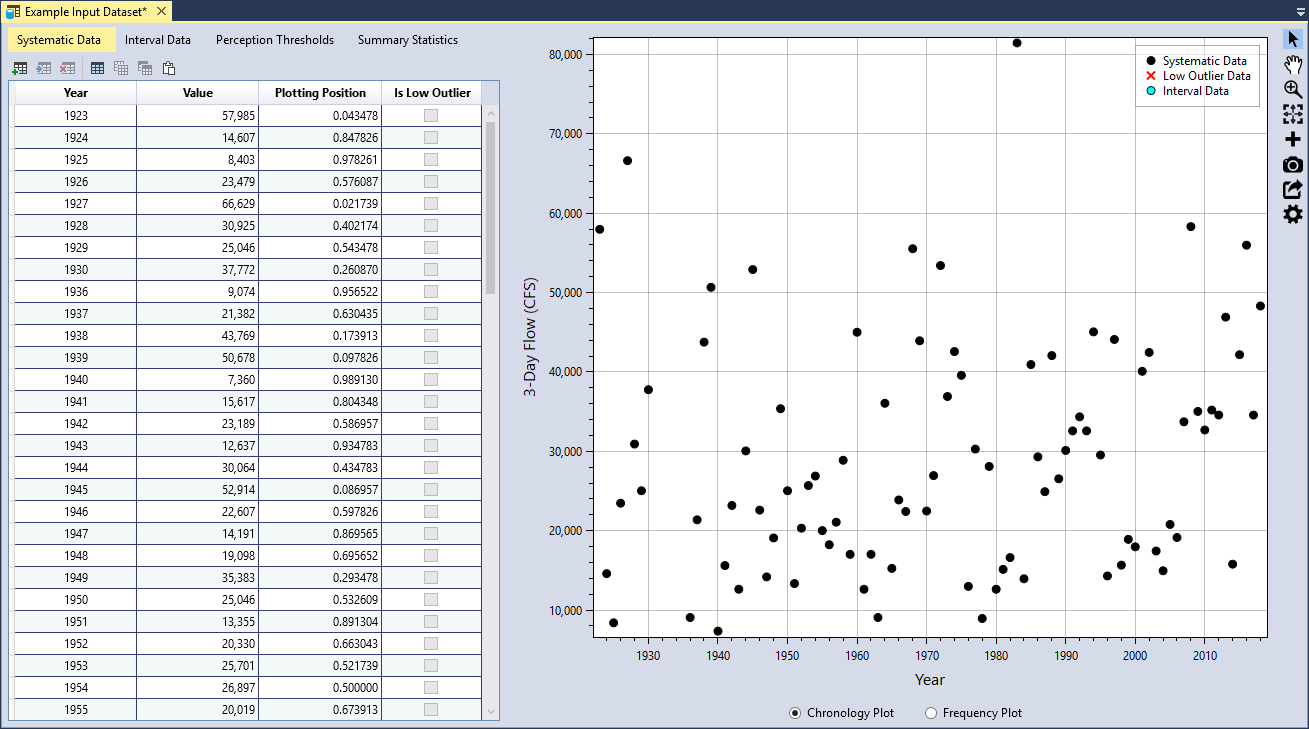Select the arrow pointer tool in plot toolbar
1309x729 pixels.
pyautogui.click(x=1293, y=39)
